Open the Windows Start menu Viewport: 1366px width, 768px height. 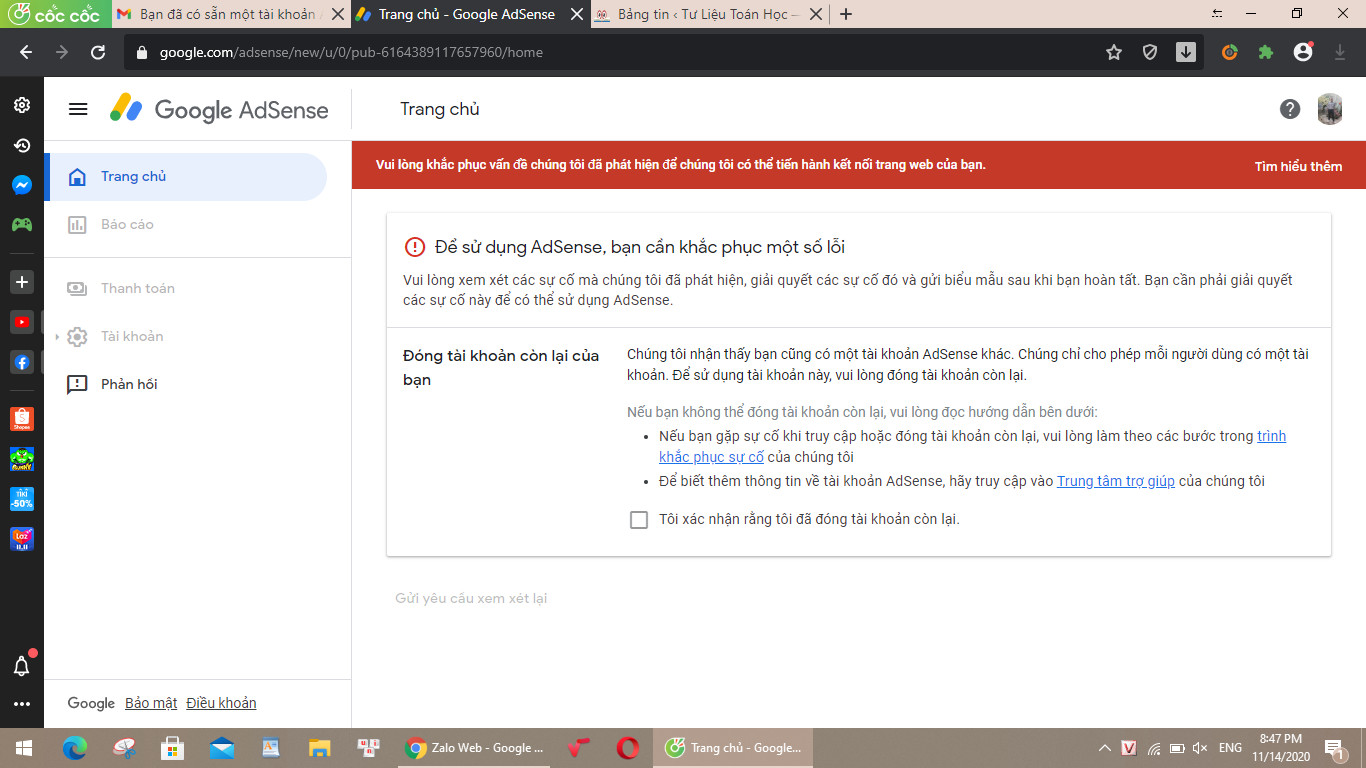tap(24, 748)
